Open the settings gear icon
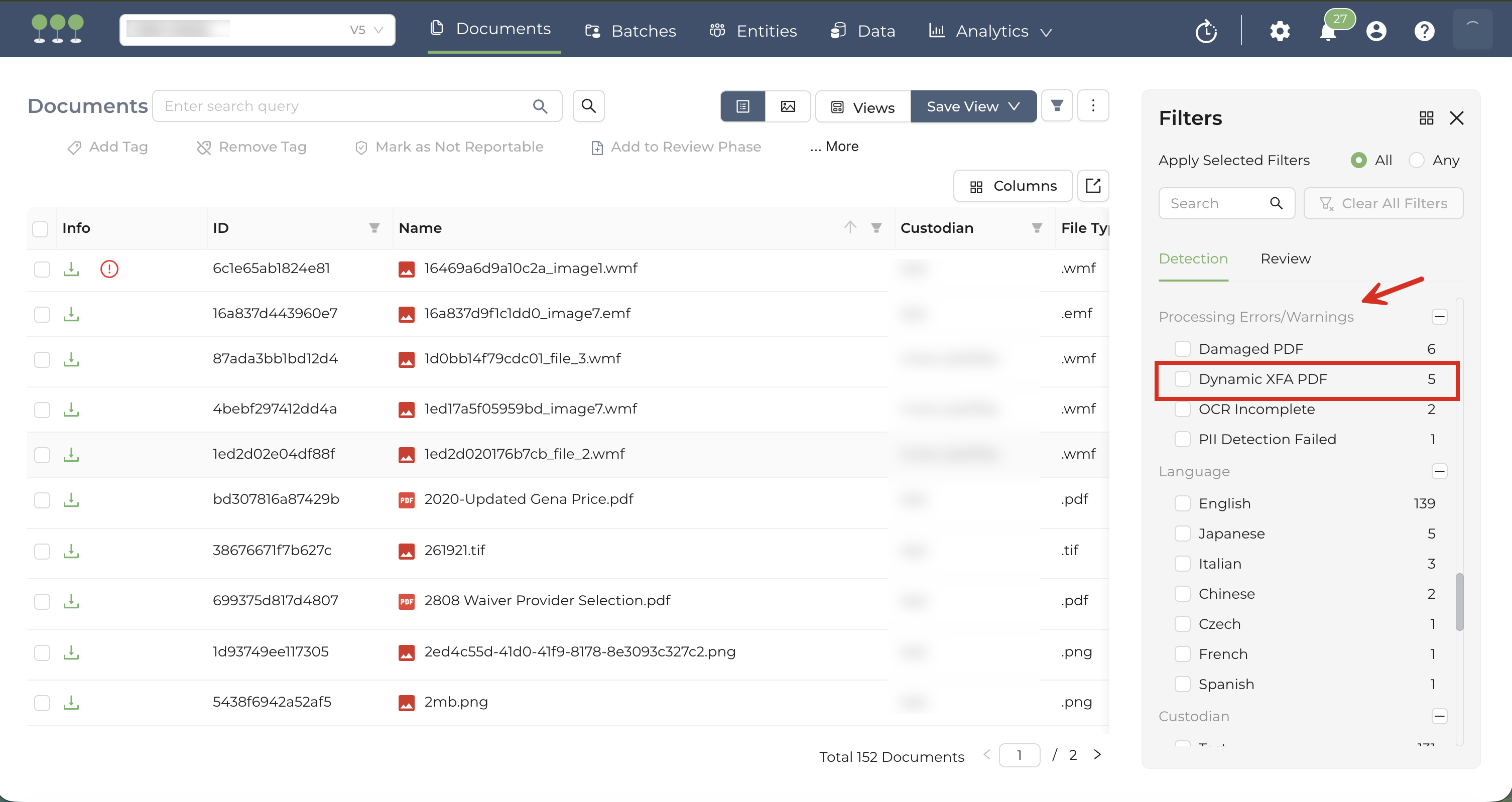This screenshot has width=1512, height=802. [1280, 31]
